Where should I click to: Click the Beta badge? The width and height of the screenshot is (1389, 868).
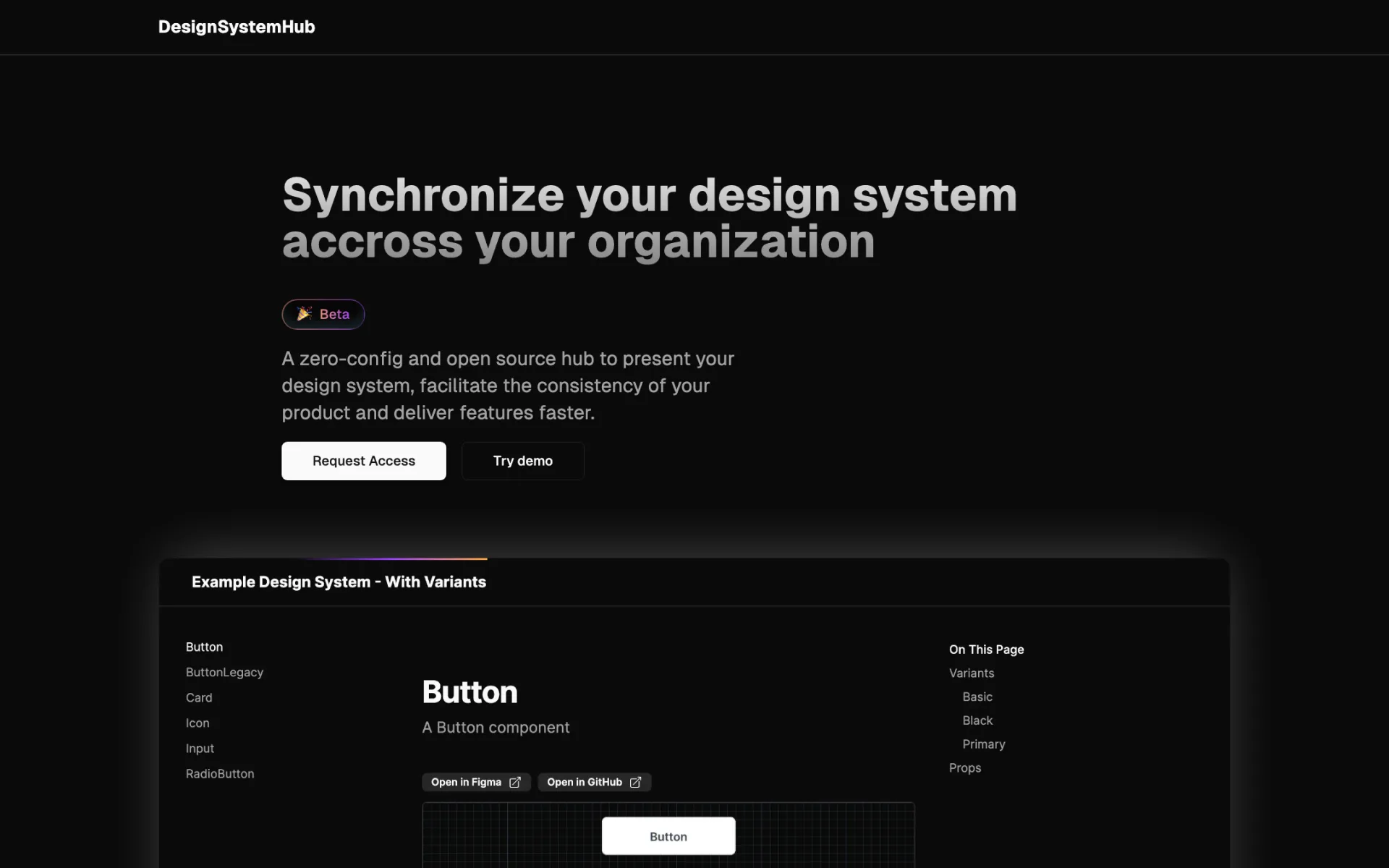323,314
